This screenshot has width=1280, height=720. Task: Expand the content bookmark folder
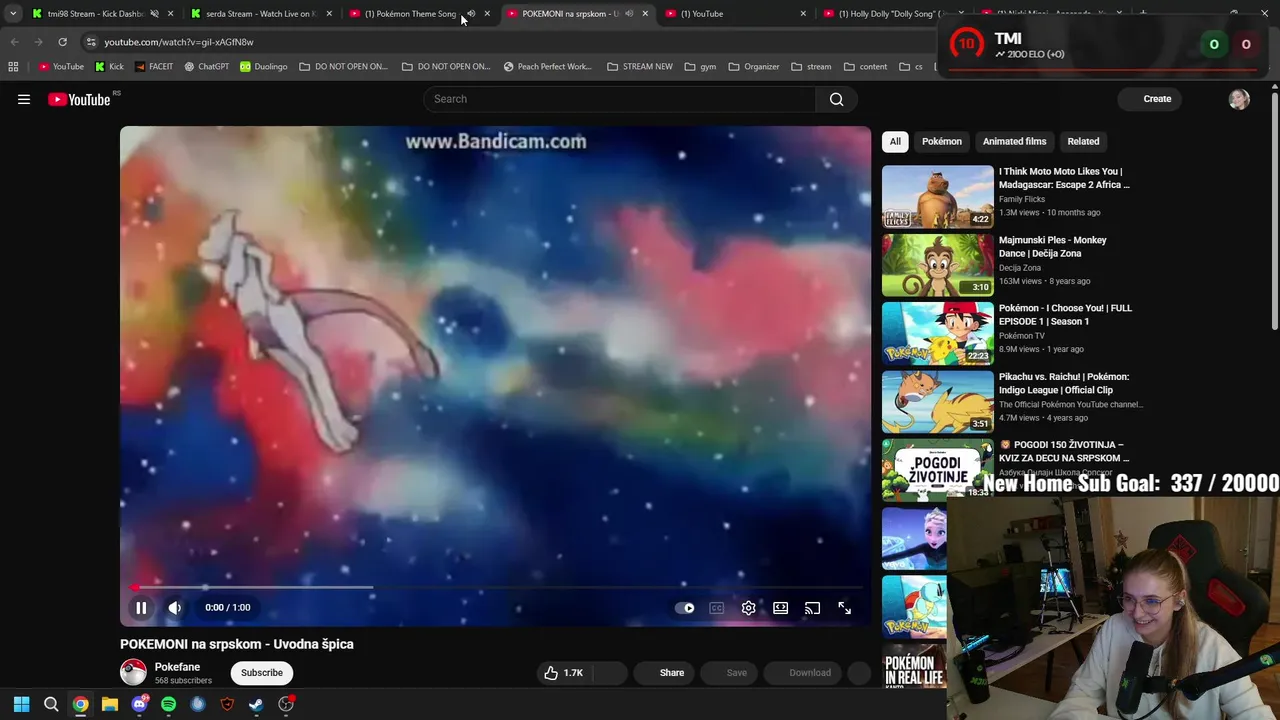866,67
